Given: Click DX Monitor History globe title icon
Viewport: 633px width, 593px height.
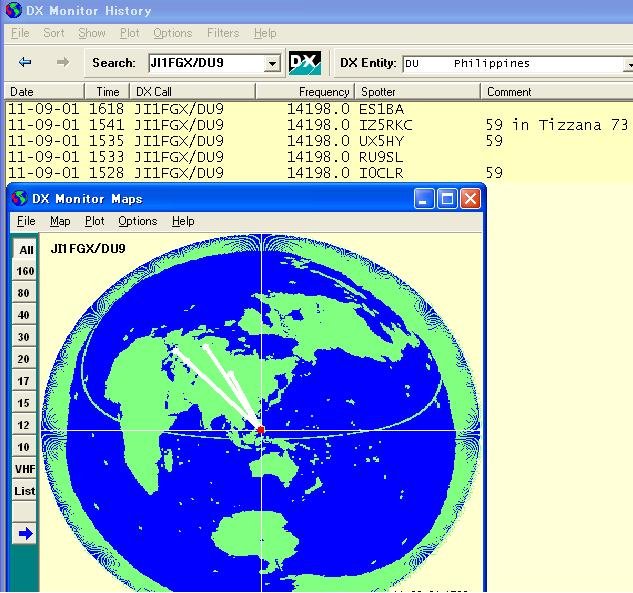Looking at the screenshot, I should pos(13,10).
